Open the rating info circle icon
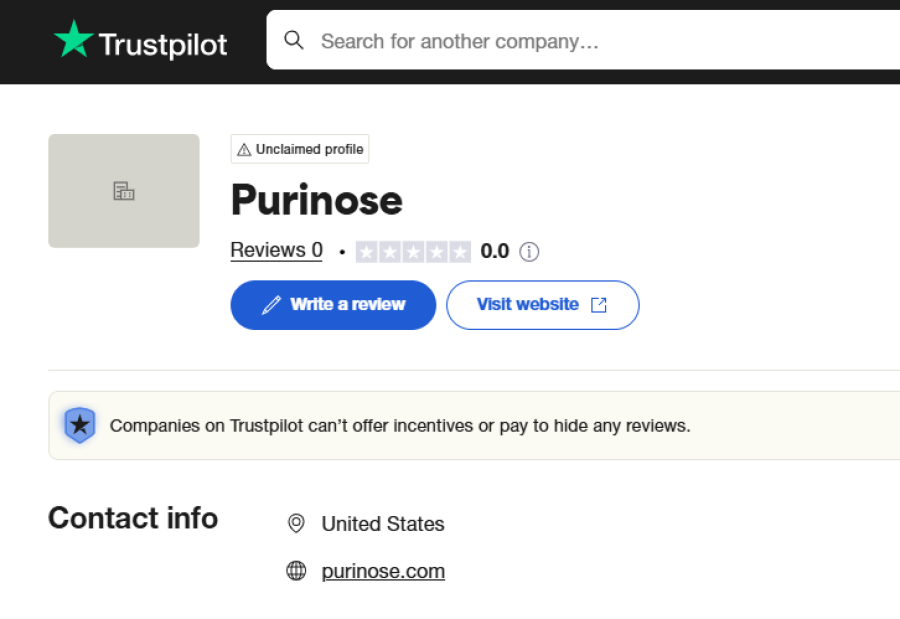Viewport: 900px width, 619px height. 529,252
